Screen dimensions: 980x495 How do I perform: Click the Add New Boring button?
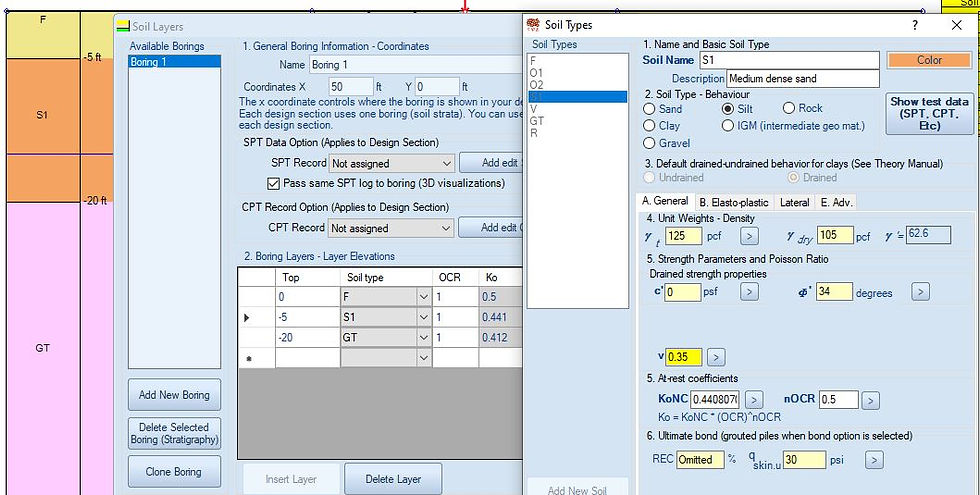pos(174,395)
